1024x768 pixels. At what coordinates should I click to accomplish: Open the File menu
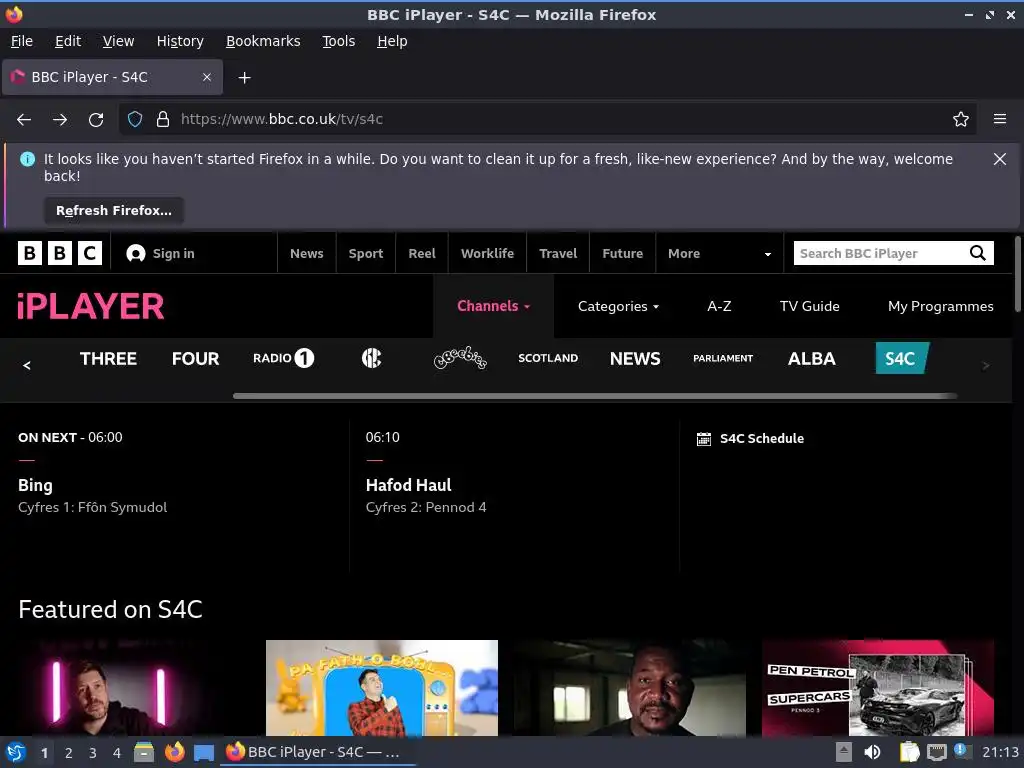(x=22, y=41)
